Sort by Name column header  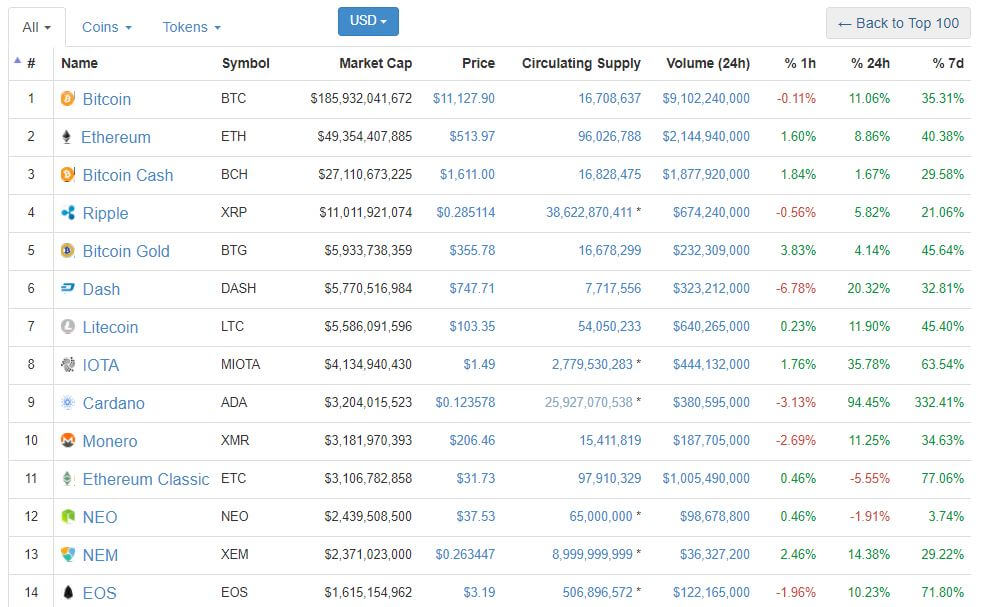click(x=79, y=64)
